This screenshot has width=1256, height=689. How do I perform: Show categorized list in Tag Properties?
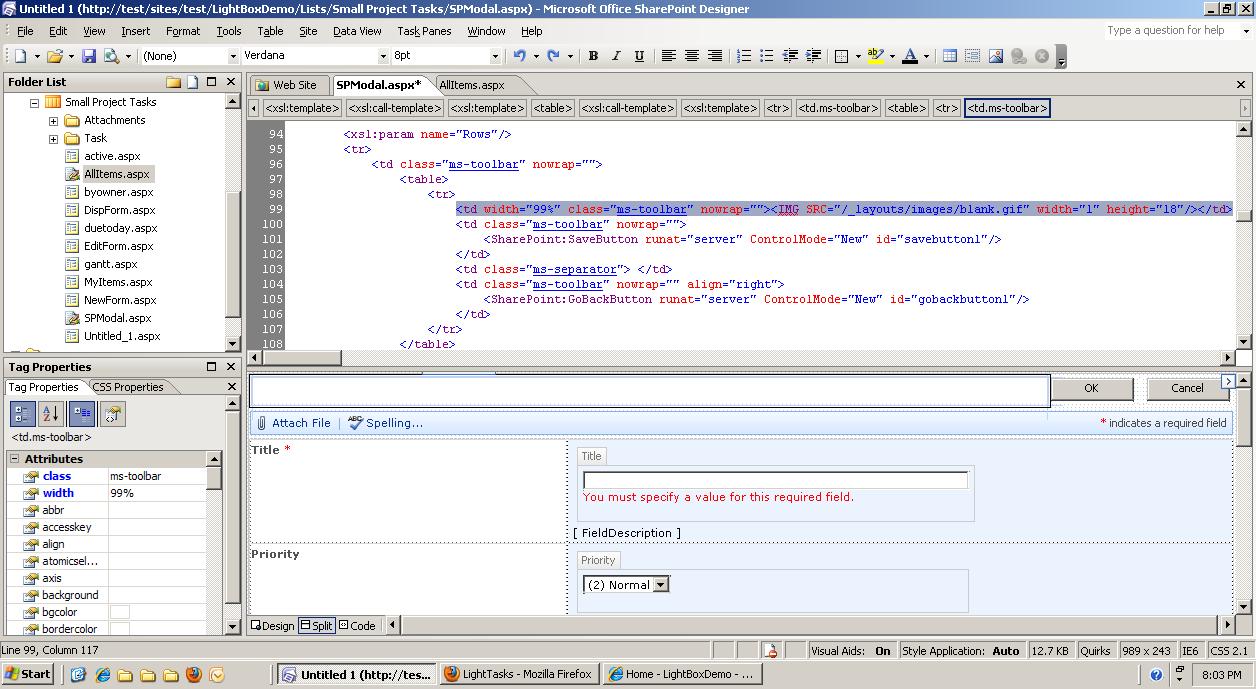[x=22, y=413]
